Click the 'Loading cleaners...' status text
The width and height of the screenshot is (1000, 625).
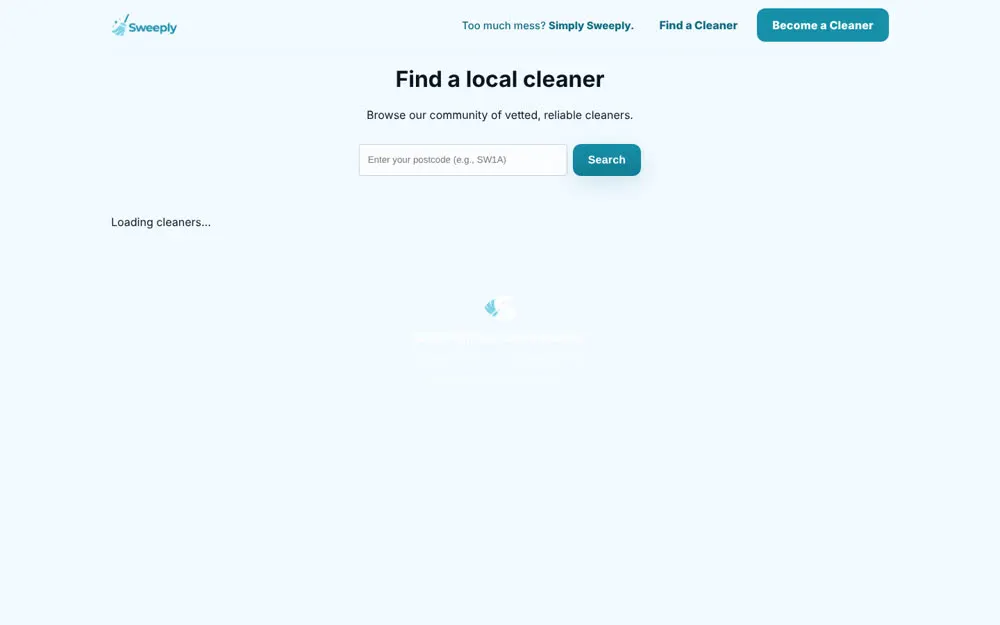[x=161, y=223]
